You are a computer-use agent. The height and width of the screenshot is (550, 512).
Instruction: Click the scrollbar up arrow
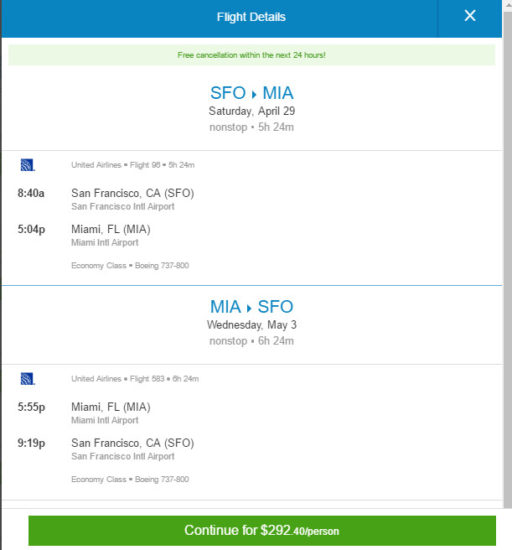coord(507,5)
